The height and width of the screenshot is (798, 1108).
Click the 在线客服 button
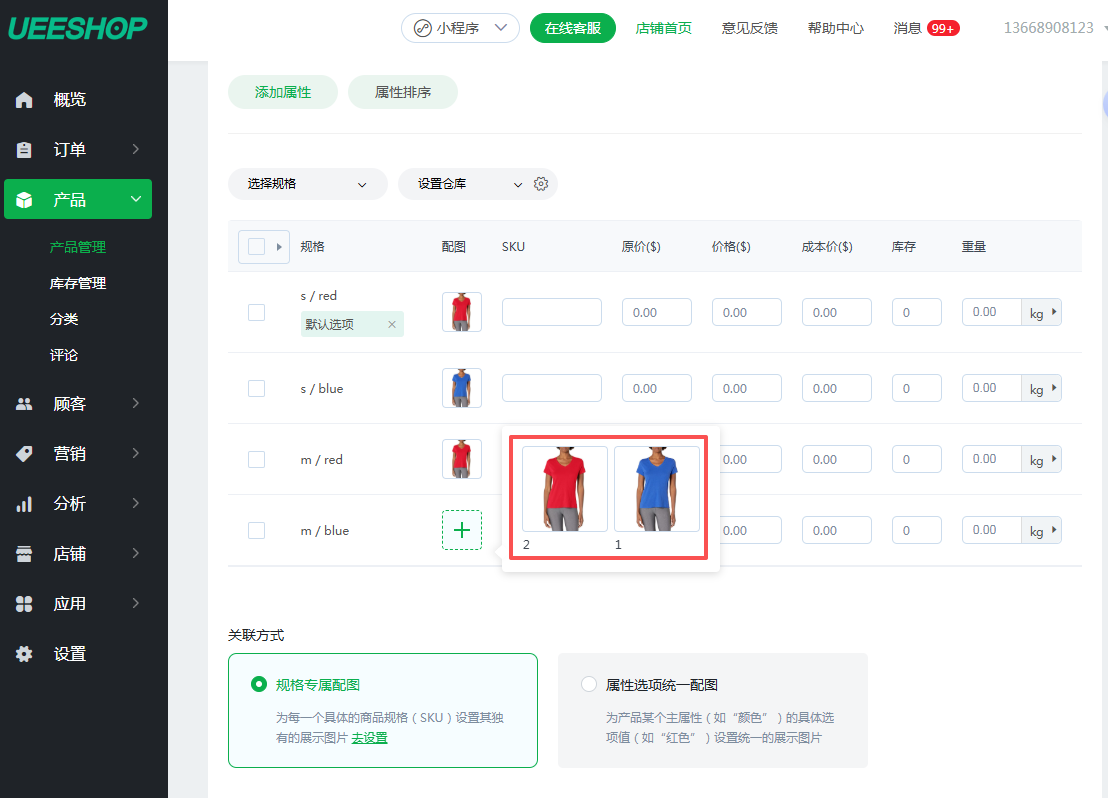572,28
